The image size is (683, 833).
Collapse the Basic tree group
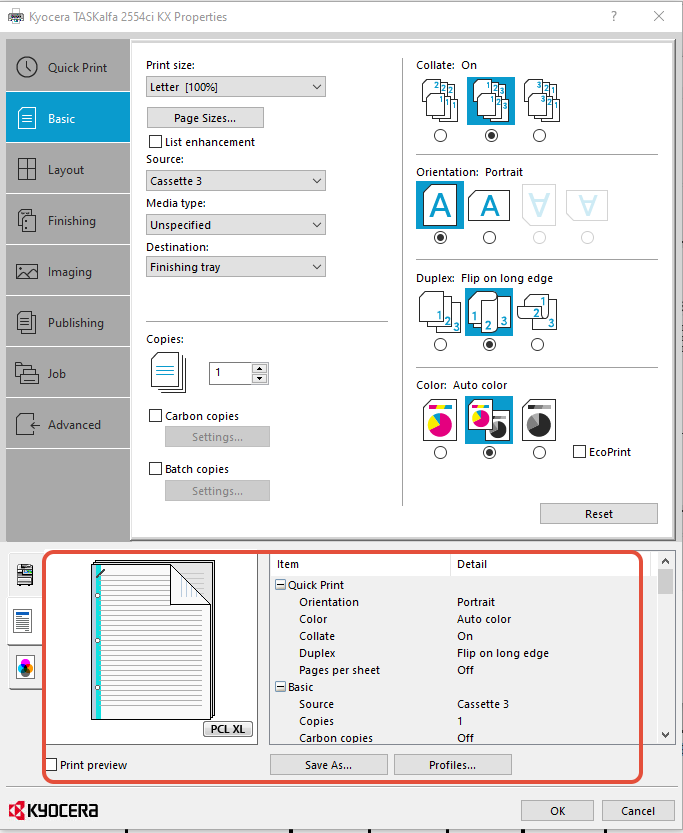[x=280, y=687]
